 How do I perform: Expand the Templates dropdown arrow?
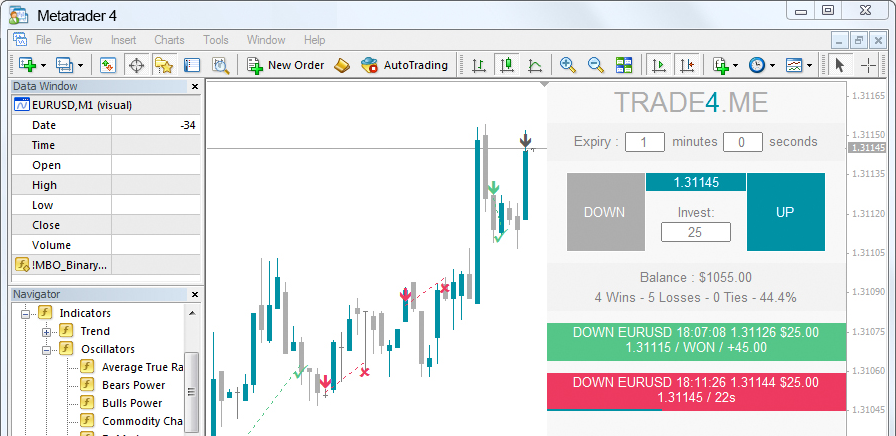click(x=810, y=66)
